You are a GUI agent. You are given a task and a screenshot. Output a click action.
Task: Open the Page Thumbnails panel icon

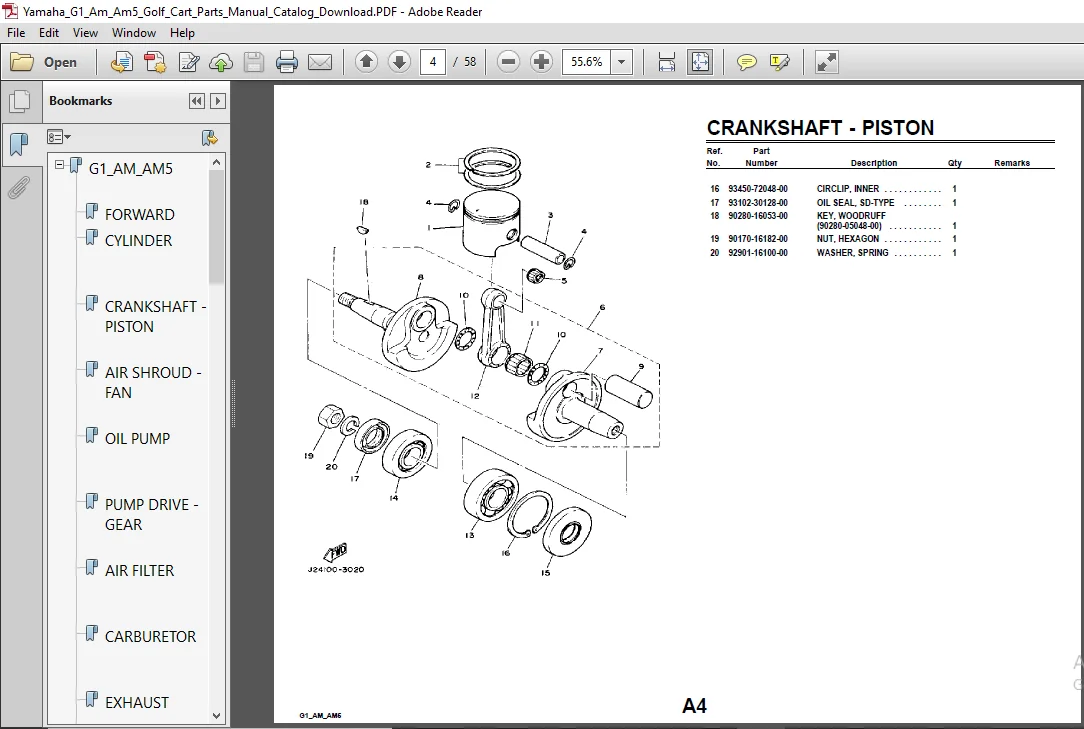coord(19,102)
